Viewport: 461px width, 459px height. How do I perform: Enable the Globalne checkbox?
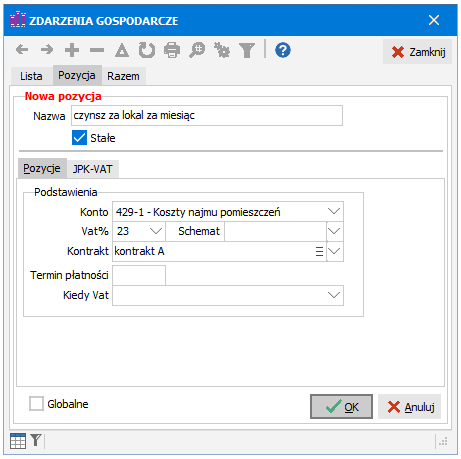[36, 403]
